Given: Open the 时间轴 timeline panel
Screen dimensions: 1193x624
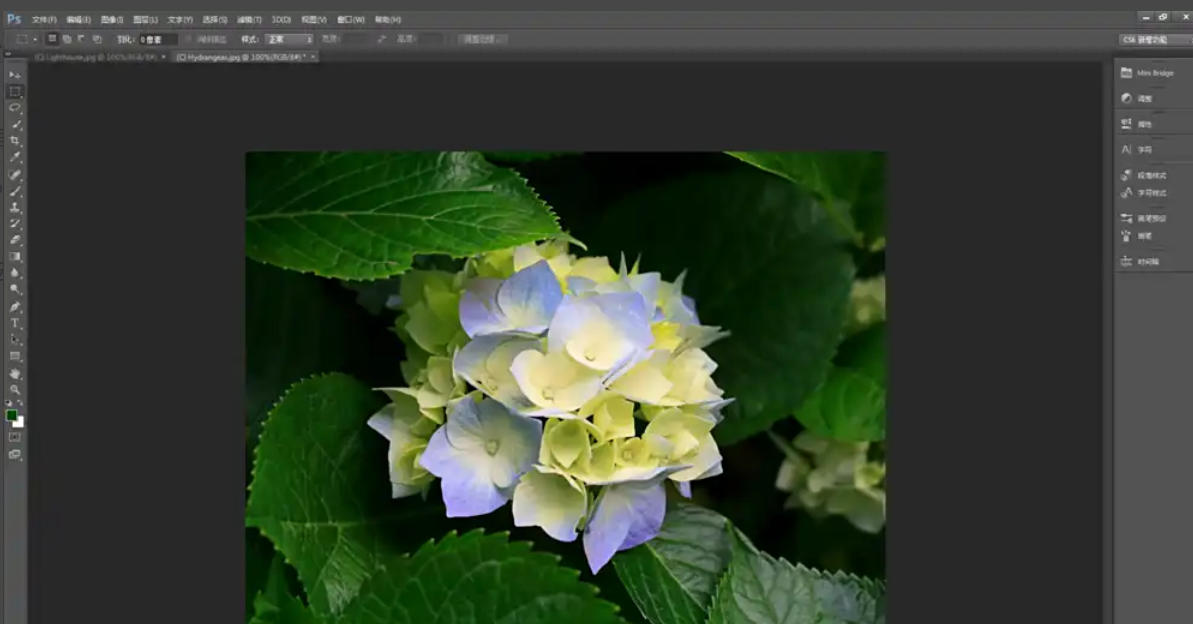Looking at the screenshot, I should click(x=1145, y=260).
